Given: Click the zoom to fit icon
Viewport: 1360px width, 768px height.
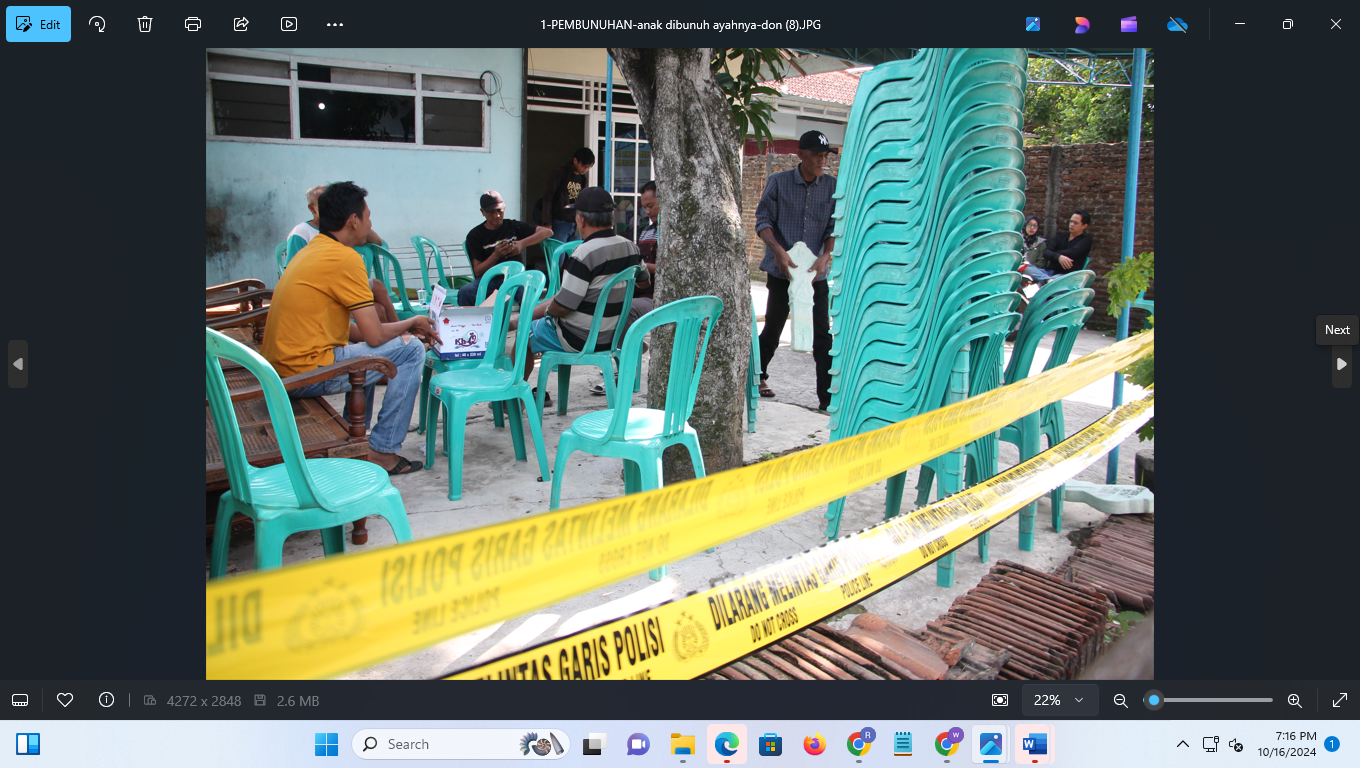Looking at the screenshot, I should coord(999,700).
